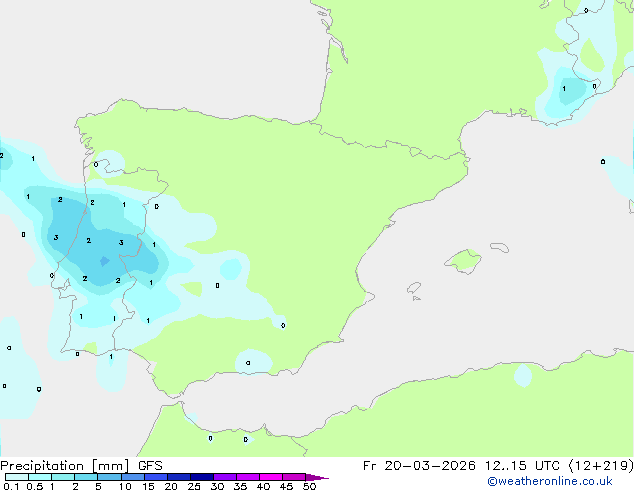Viewport: 634px width, 490px height.
Task: Click legend tick label '30'
Action: click(x=217, y=486)
